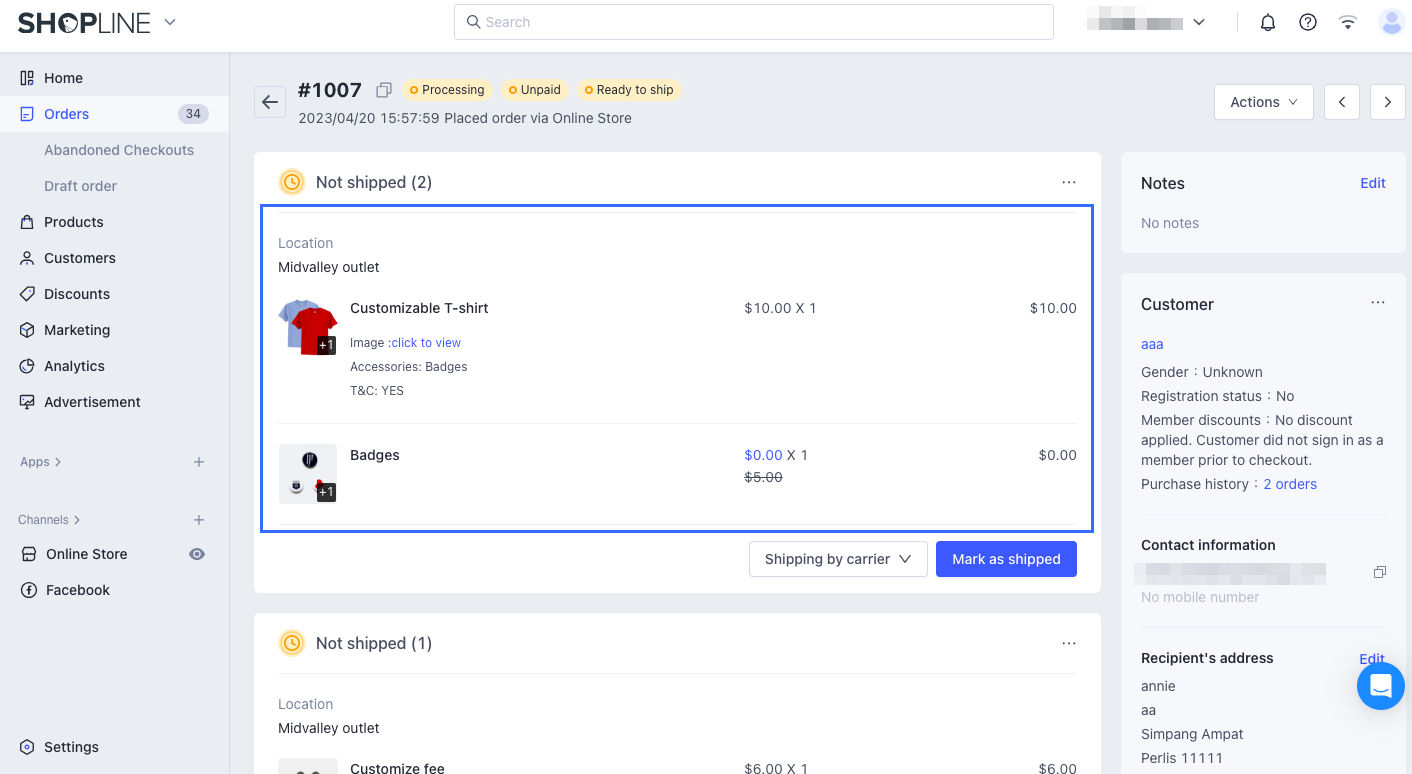Toggle Online Store visibility with the eye icon
Viewport: 1412px width, 774px height.
click(197, 553)
